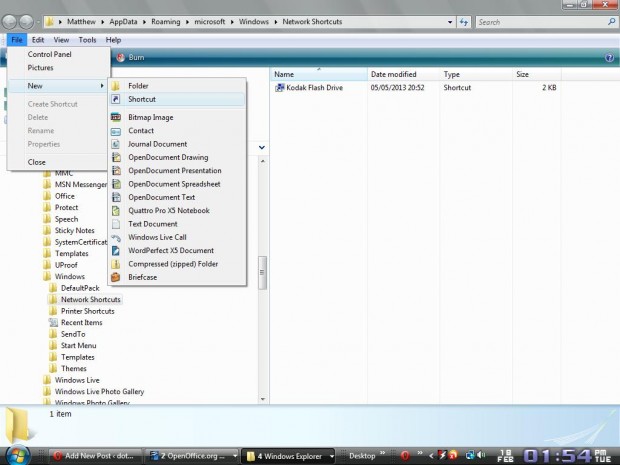Screen dimensions: 620x465
Task: Click the Quattro Pro X5 Notebook icon
Action: point(117,211)
